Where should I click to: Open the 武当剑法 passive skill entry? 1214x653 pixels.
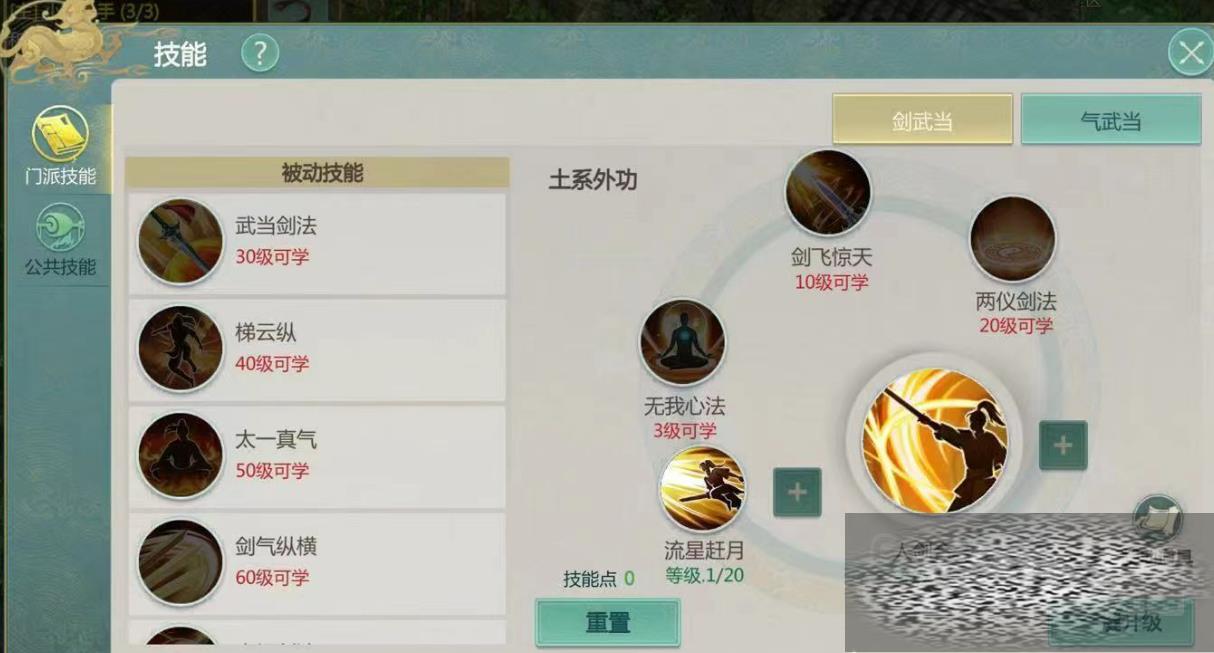coord(318,241)
